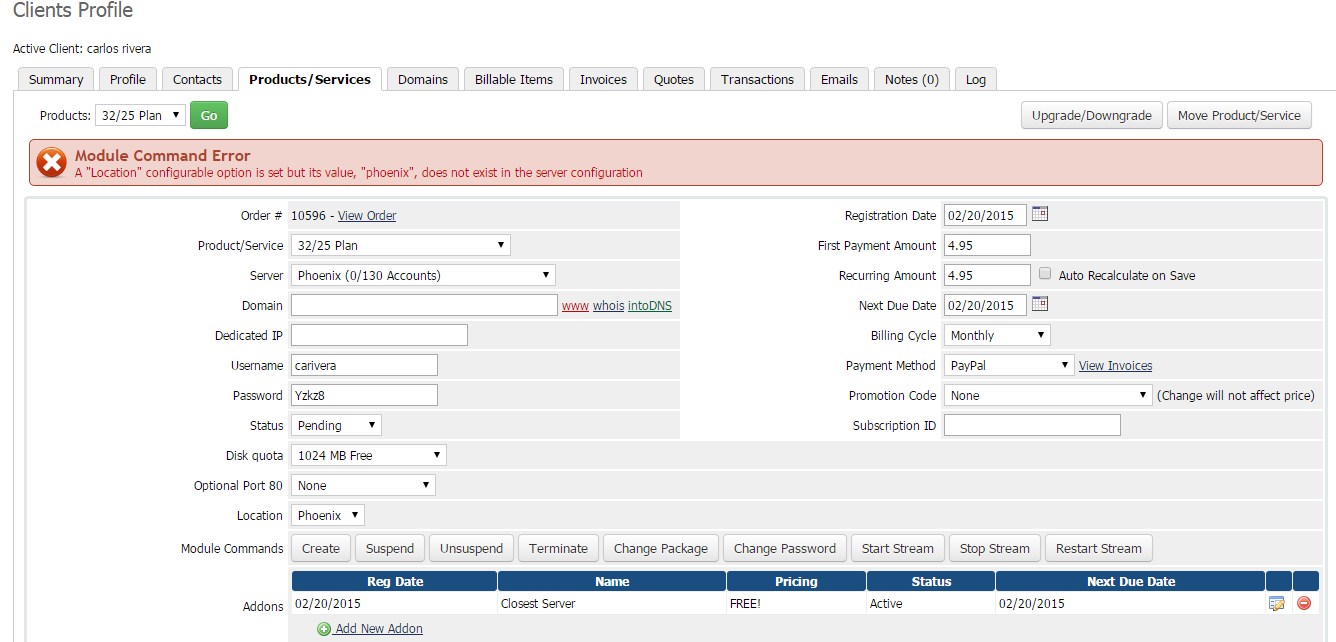Screen dimensions: 1336x642
Task: Click the Next Due Date column header
Action: point(1131,581)
